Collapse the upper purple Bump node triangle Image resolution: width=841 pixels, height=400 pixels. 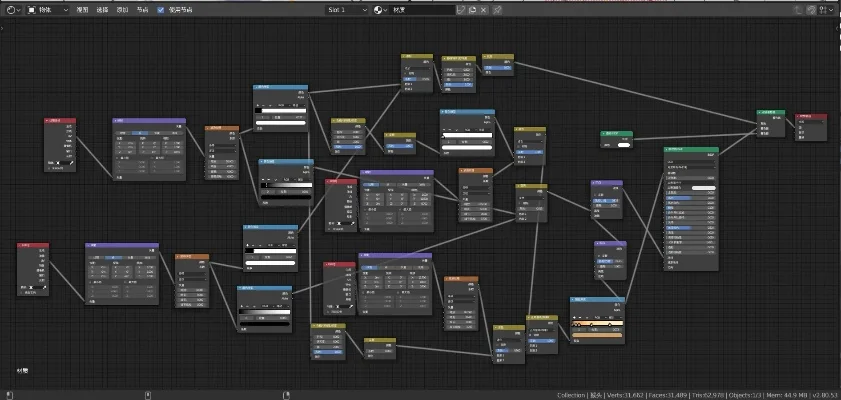tap(593, 183)
